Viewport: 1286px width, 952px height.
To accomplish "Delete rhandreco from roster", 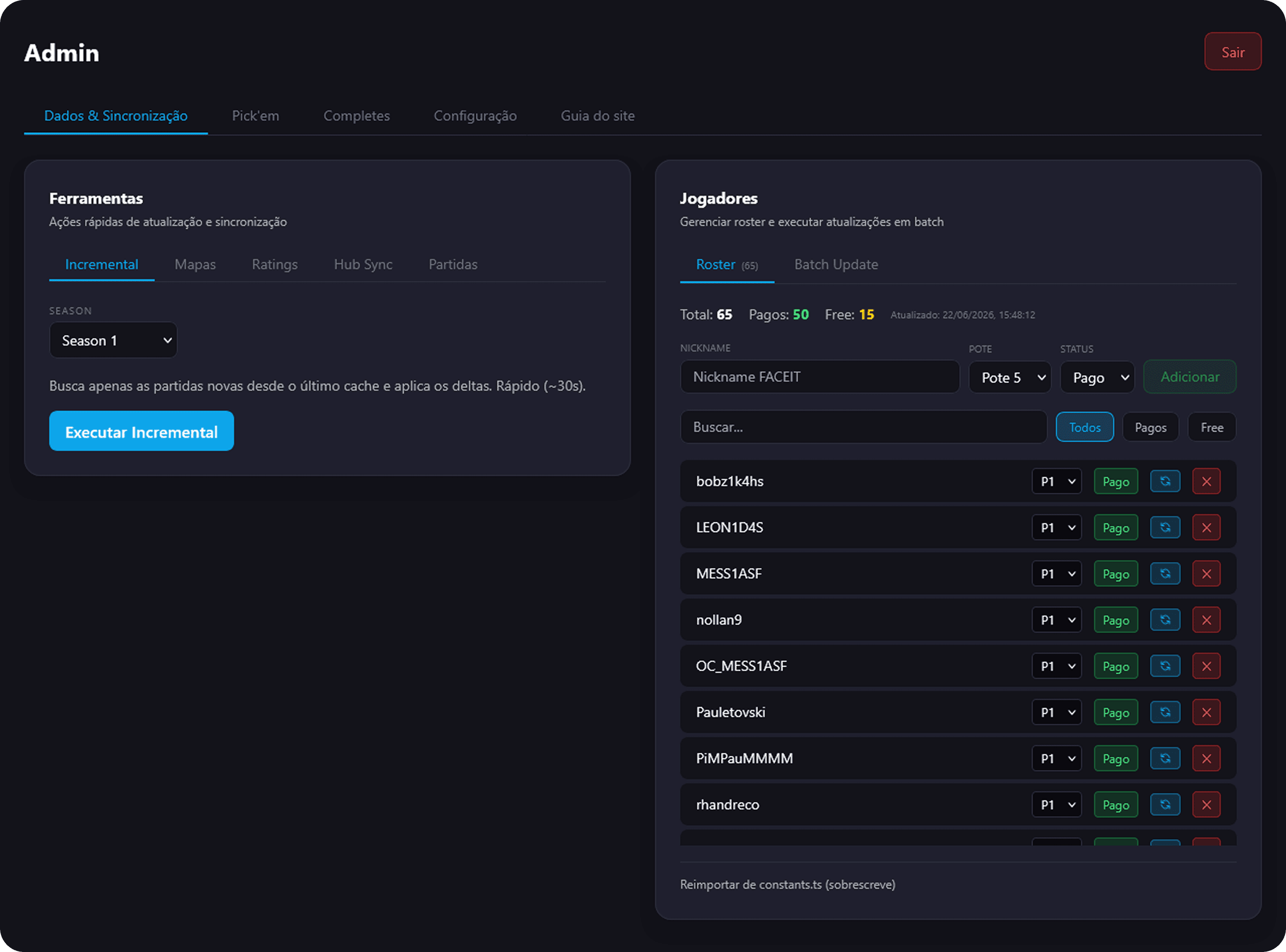I will pyautogui.click(x=1206, y=804).
